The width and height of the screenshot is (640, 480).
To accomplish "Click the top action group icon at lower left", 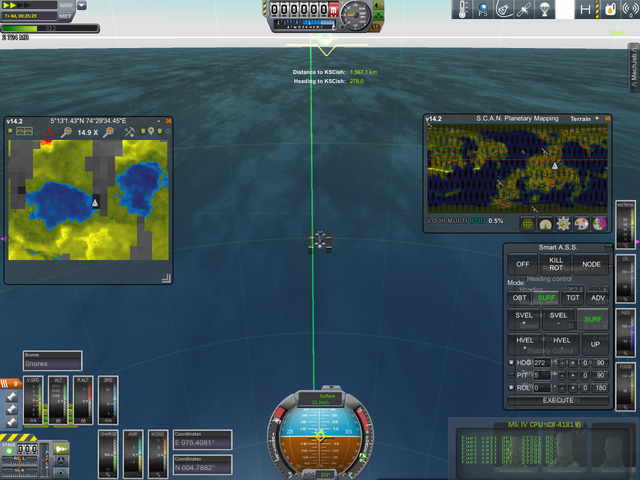I will [11, 396].
